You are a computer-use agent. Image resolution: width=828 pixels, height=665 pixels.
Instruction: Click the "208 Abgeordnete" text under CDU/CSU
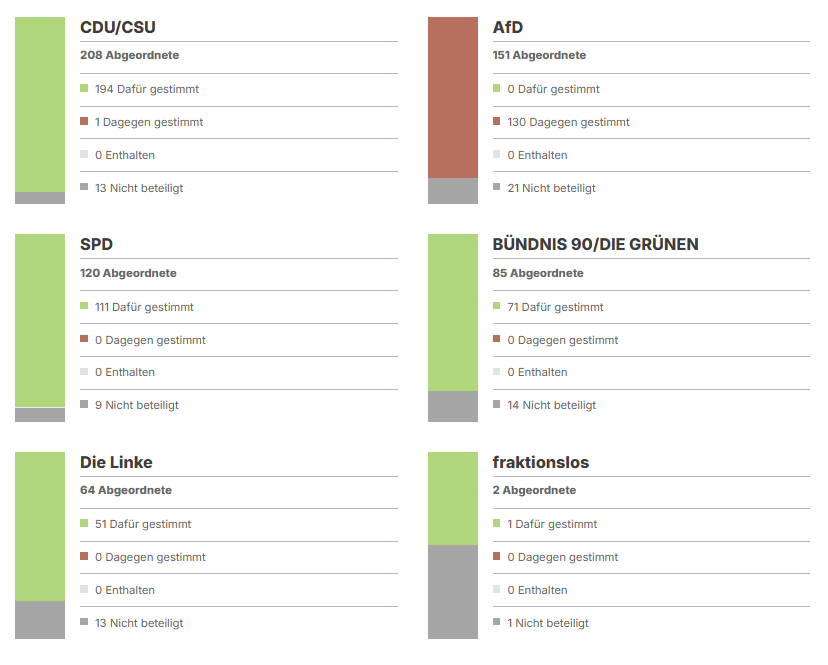coord(130,55)
